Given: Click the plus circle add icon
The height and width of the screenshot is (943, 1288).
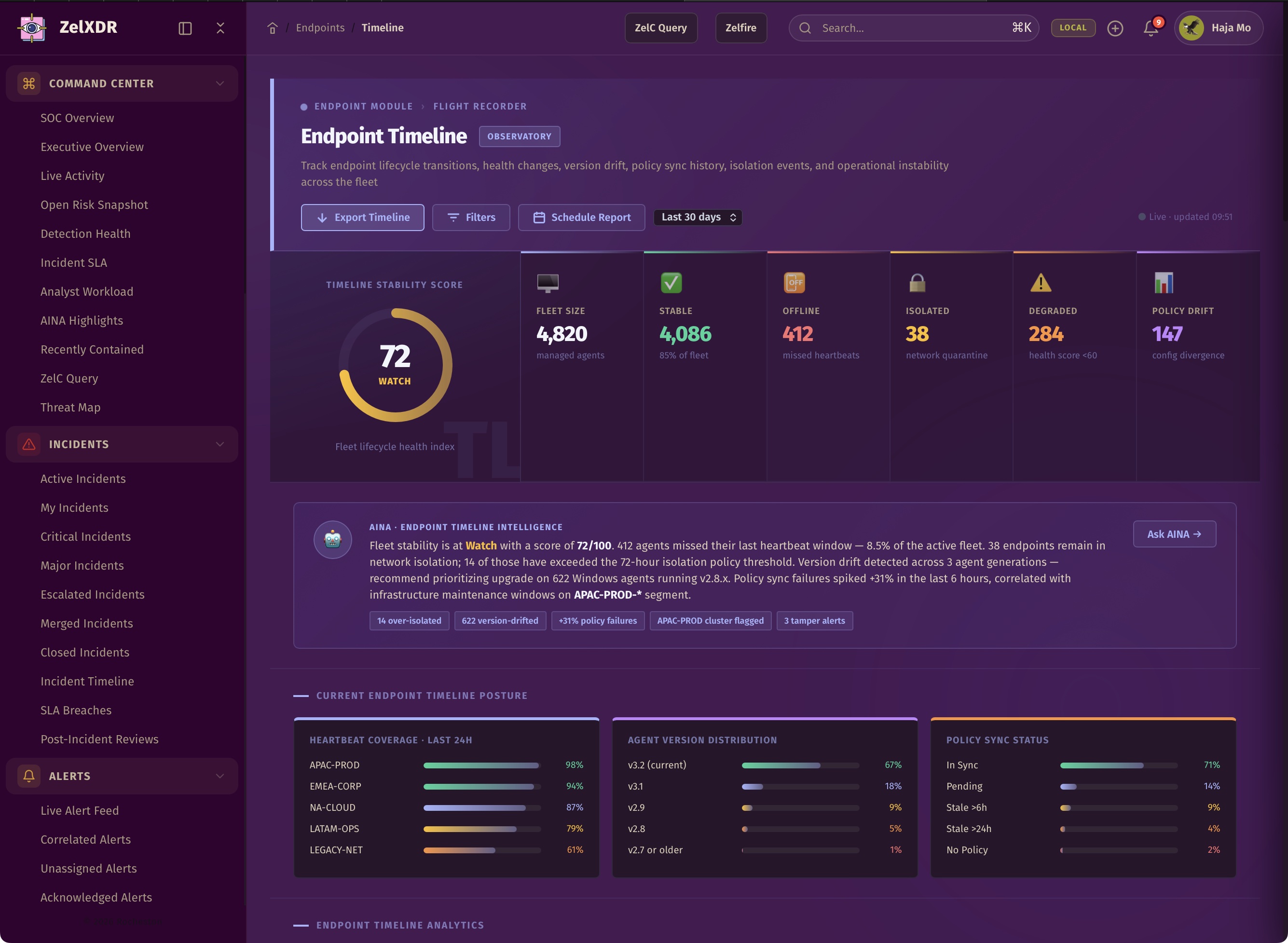Looking at the screenshot, I should 1114,28.
